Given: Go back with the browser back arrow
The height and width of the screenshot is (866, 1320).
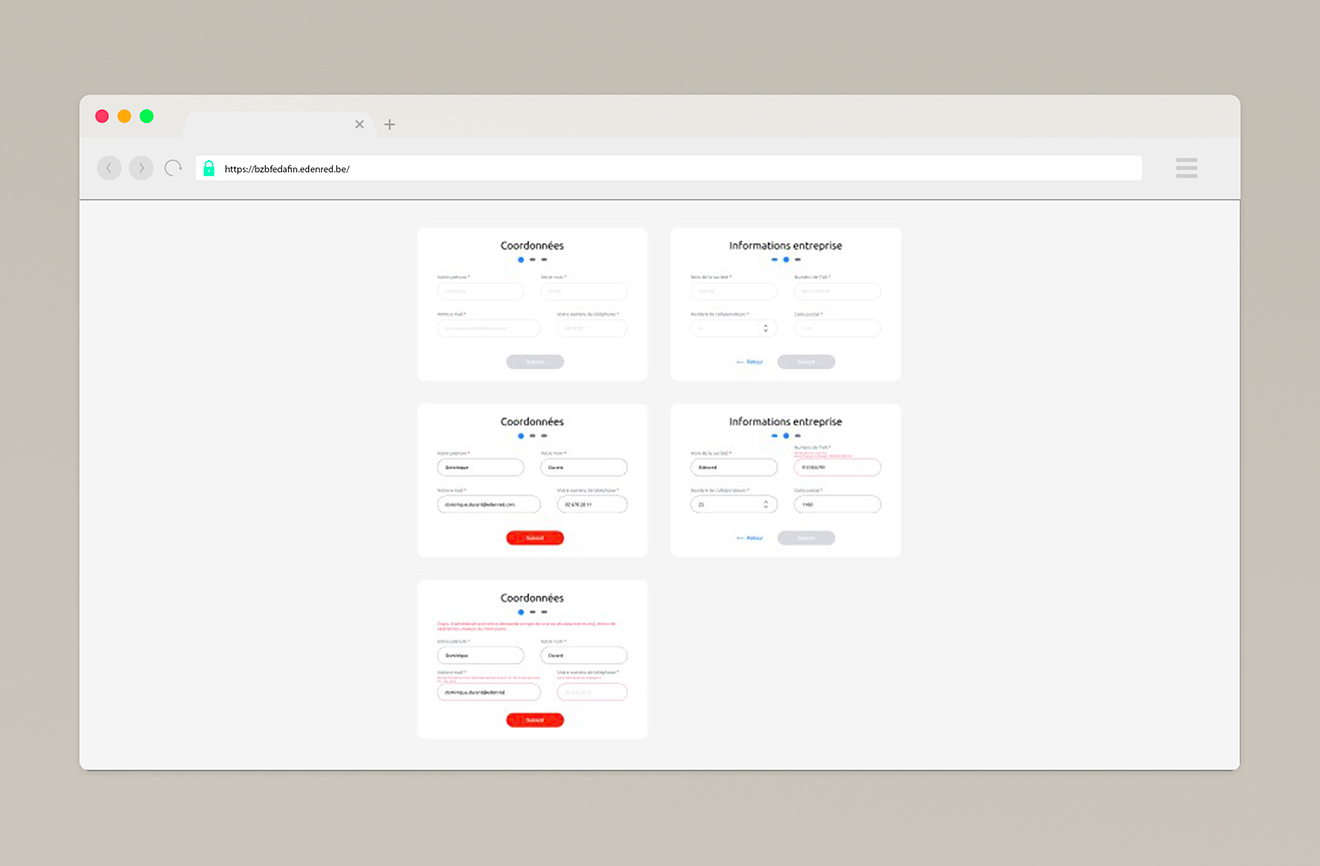Looking at the screenshot, I should point(109,168).
